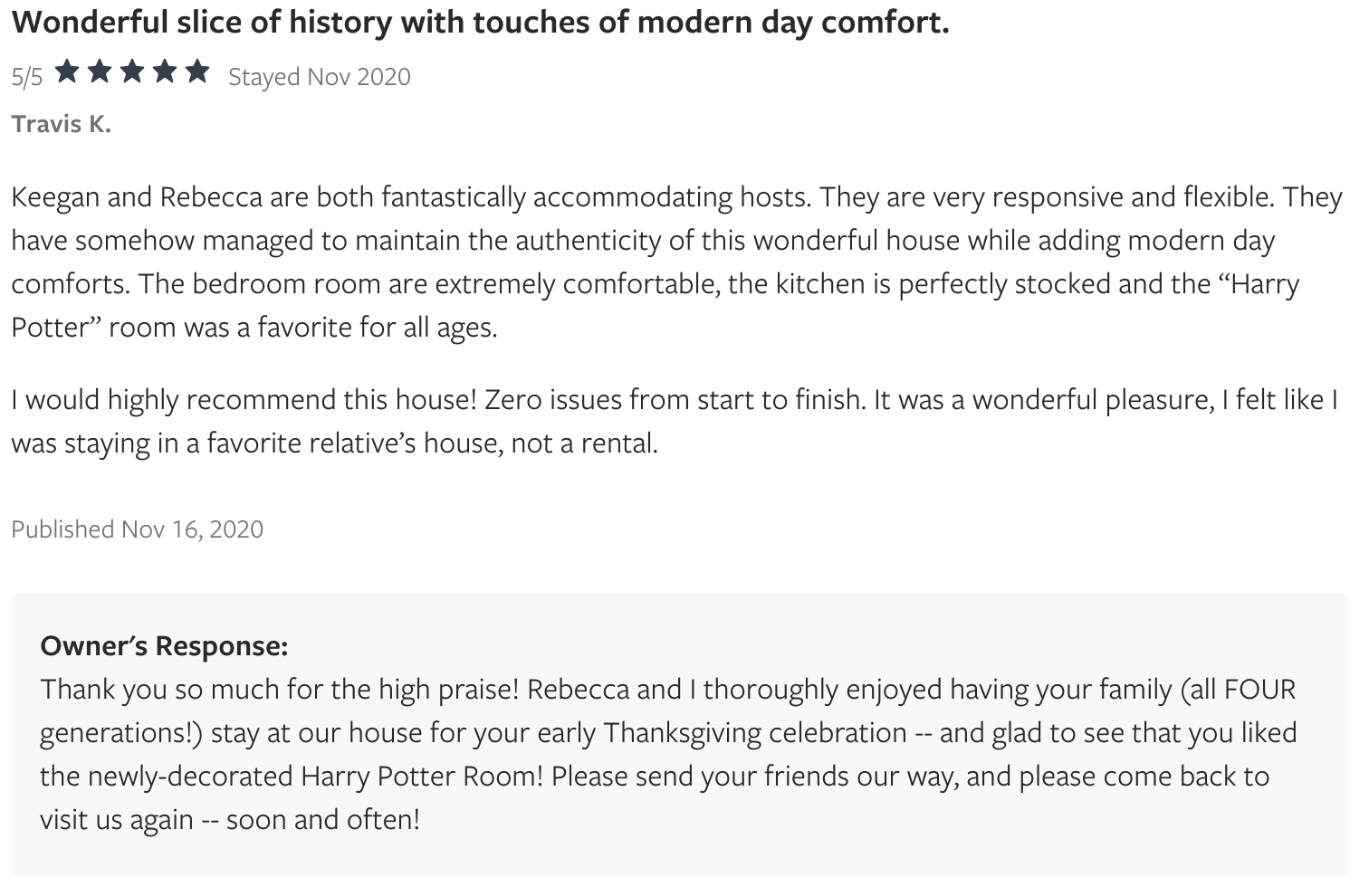Screen dimensions: 1369x896
Task: Click the Published Nov 16, 2020 date
Action: tap(138, 529)
